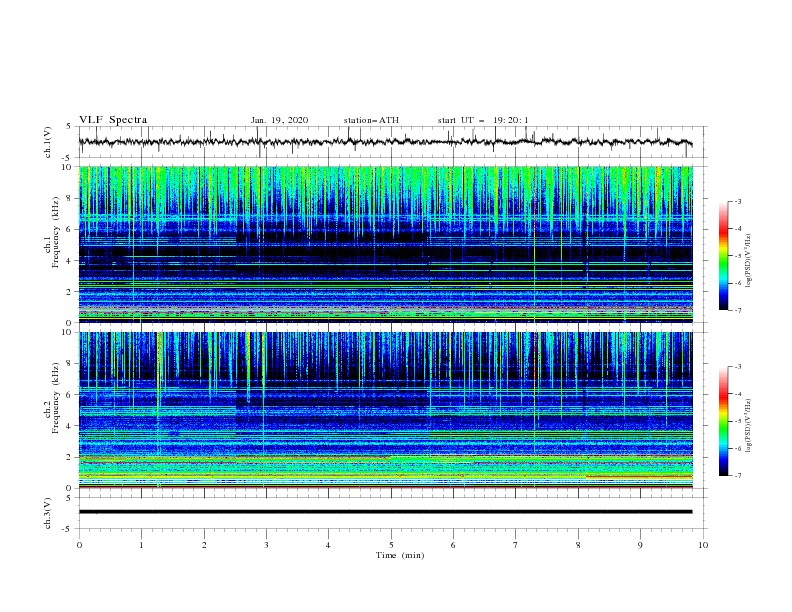Click the log(PSD) label beside the ch.2 colorbar

point(748,425)
